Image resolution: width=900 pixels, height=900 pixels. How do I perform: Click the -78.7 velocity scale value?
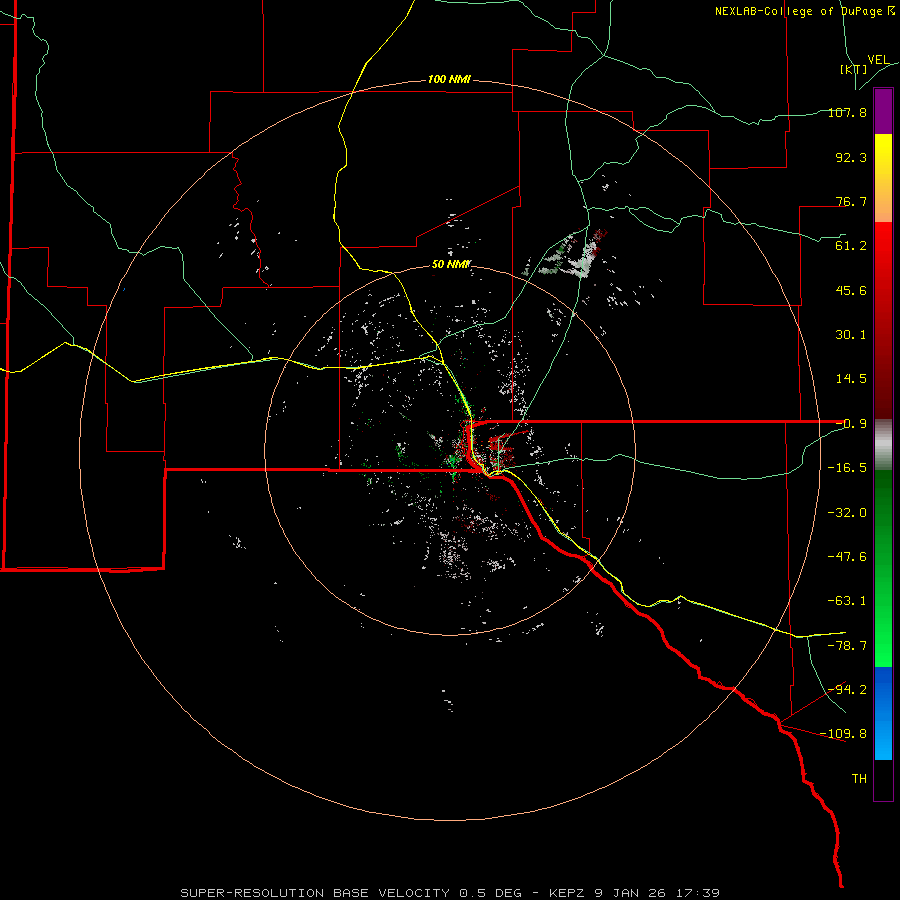[847, 646]
